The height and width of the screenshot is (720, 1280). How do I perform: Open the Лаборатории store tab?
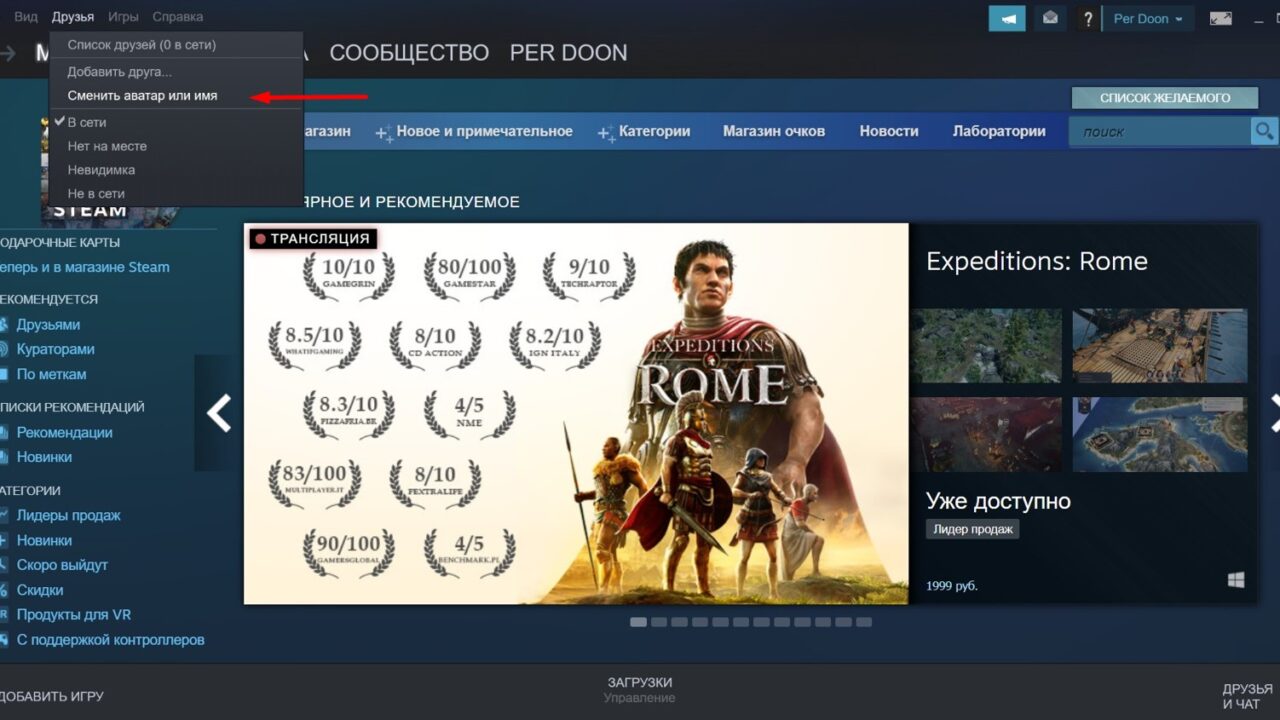pyautogui.click(x=999, y=131)
